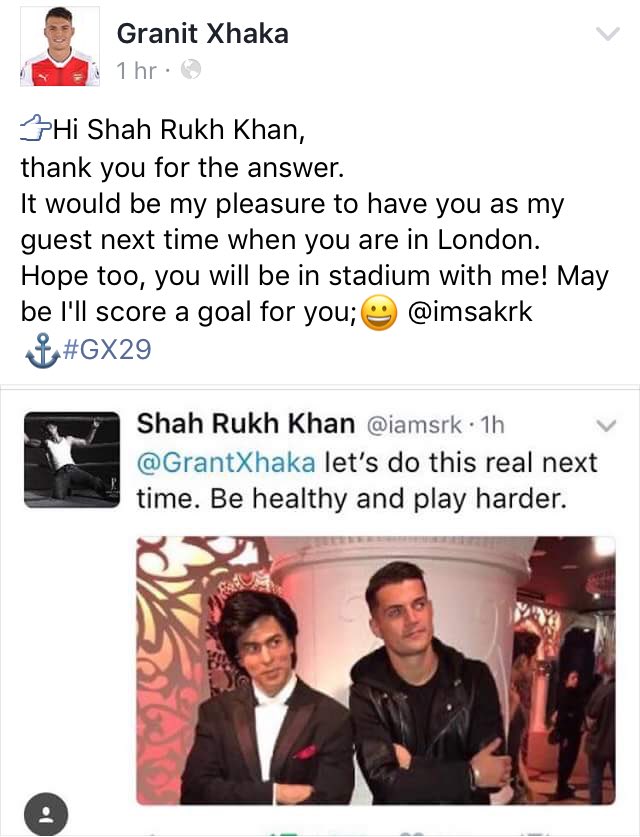Open the #GX29 hashtag
This screenshot has width=640, height=837.
[x=107, y=349]
